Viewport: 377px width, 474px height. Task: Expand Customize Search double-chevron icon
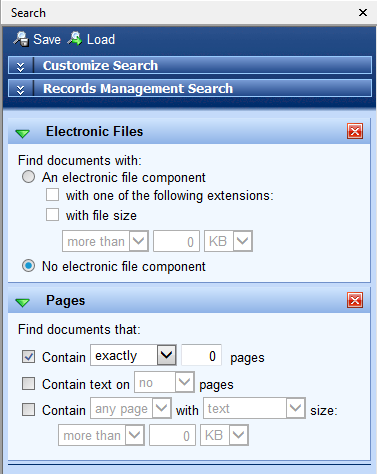pyautogui.click(x=20, y=66)
